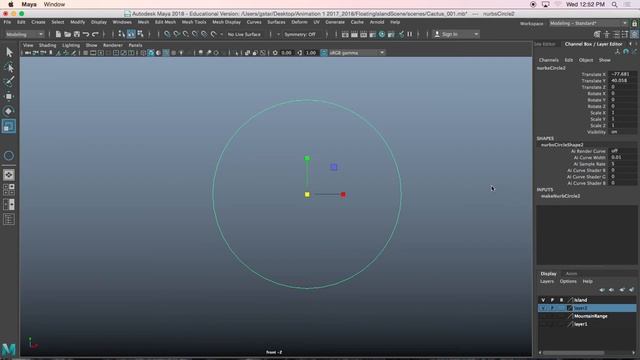Switch to two-pane side-by-side layout
Screen dimensions: 640x360
point(9,204)
